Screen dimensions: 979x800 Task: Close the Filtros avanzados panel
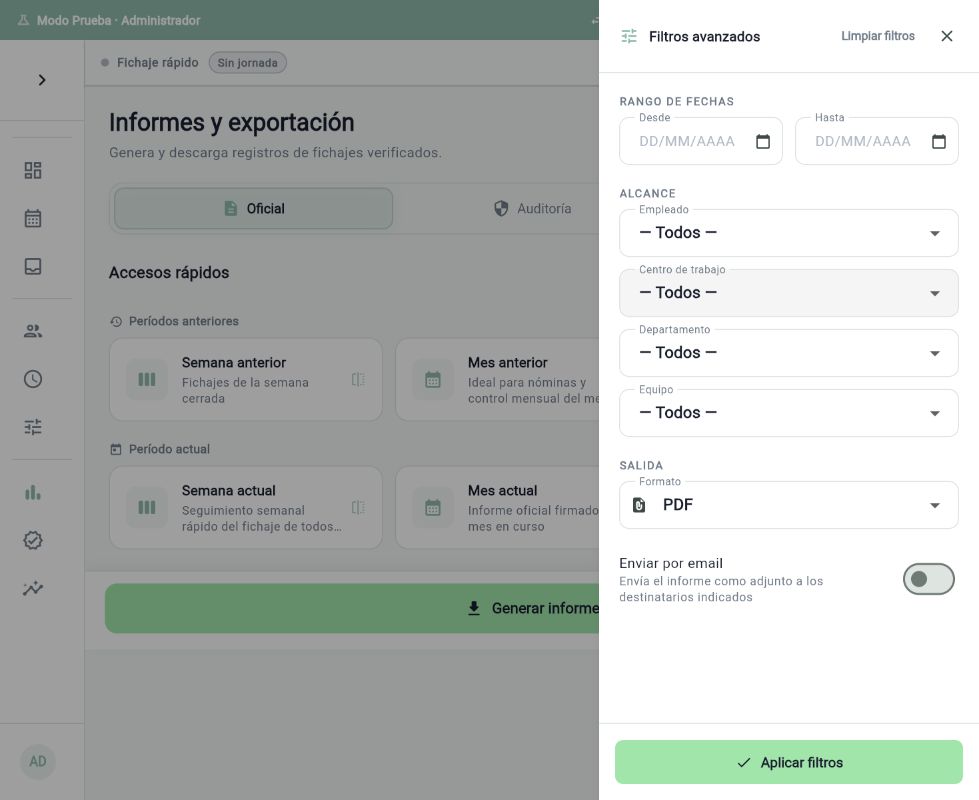point(947,36)
